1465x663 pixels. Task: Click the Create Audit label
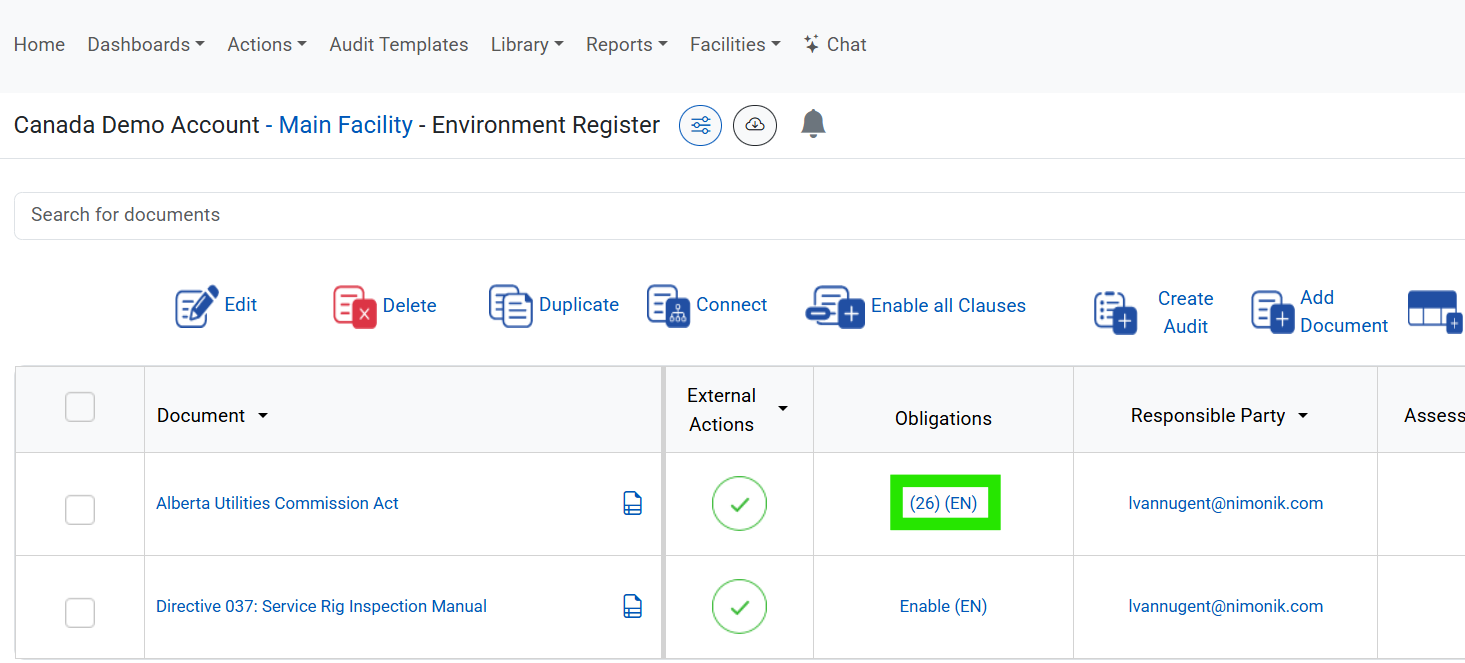coord(1185,312)
